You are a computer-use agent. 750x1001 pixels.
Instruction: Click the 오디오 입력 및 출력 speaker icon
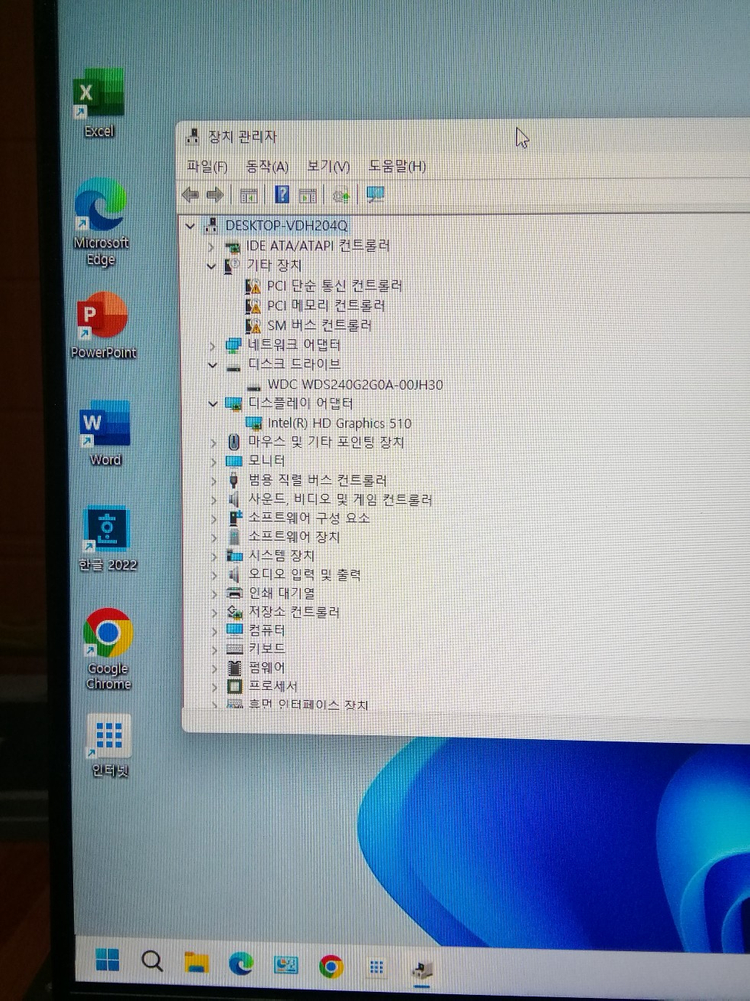click(x=235, y=575)
